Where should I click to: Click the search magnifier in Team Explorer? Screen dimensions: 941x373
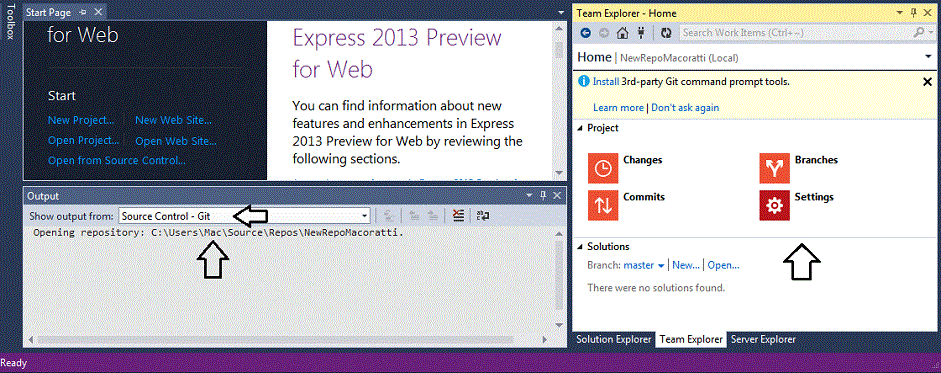[x=918, y=33]
